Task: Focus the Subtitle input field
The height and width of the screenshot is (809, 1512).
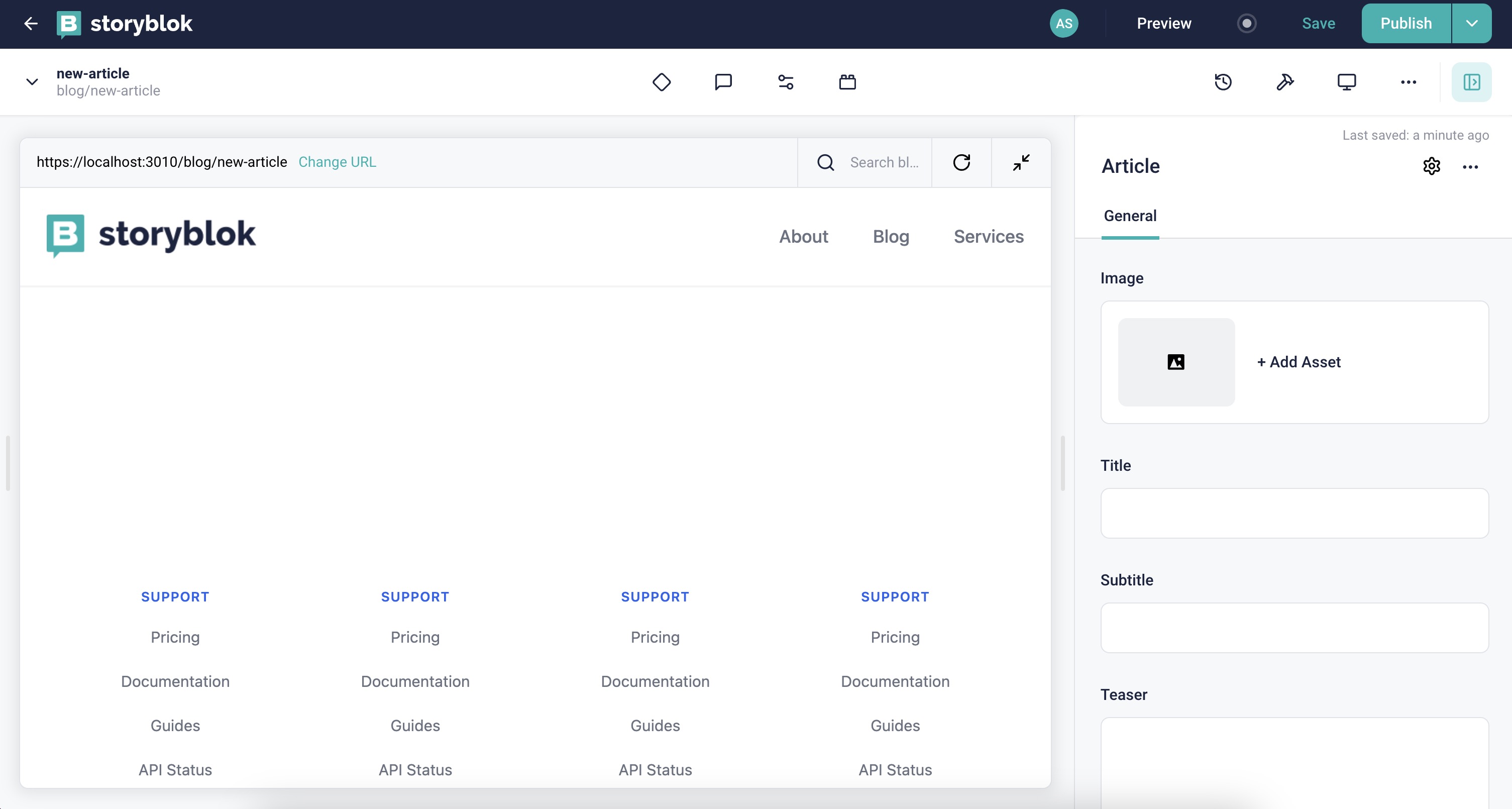Action: 1295,628
